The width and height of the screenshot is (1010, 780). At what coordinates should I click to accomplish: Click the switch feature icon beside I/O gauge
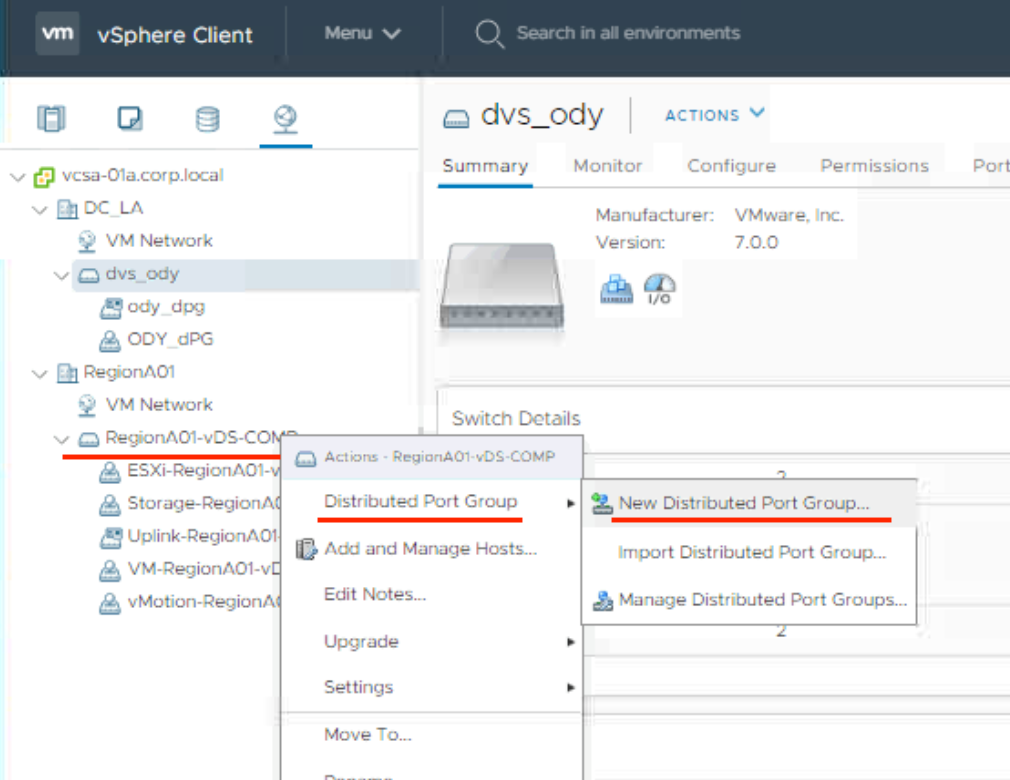coord(616,289)
